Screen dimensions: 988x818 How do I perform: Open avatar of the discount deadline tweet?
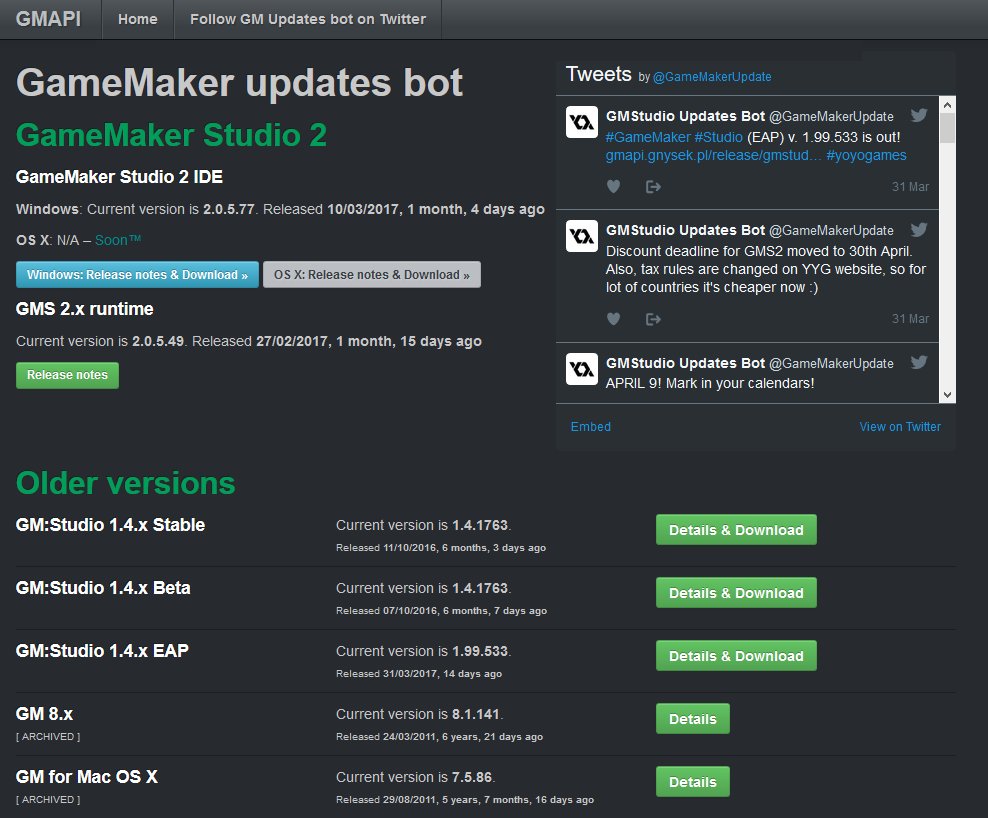[582, 236]
